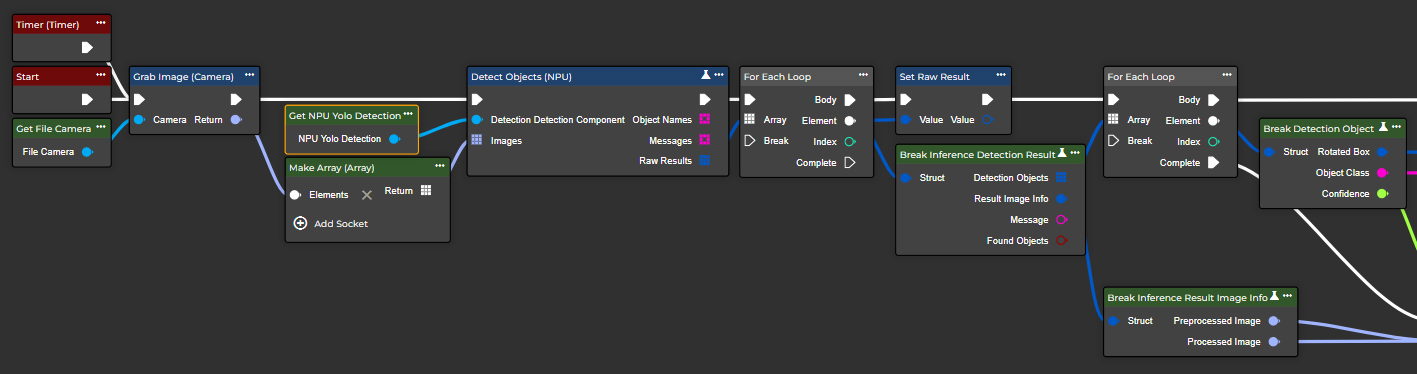
Task: Click the experimental flask icon on Detect Objects
Action: click(705, 75)
